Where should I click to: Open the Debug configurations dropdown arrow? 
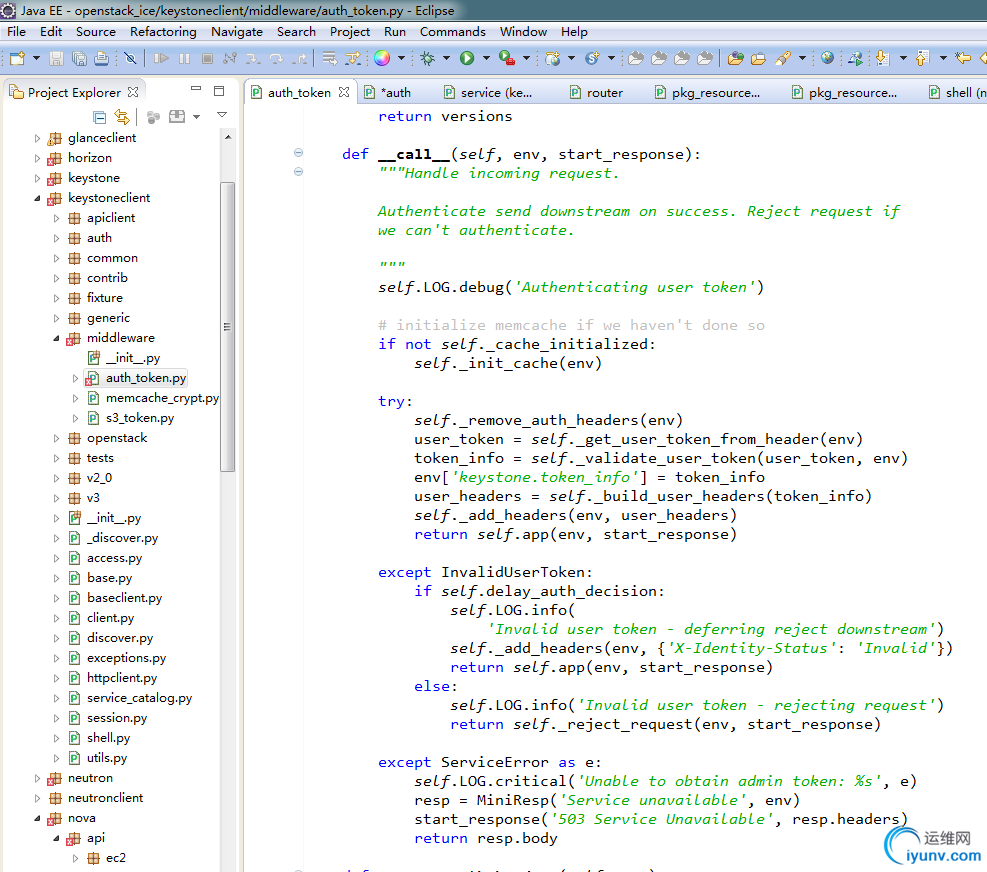pyautogui.click(x=446, y=59)
